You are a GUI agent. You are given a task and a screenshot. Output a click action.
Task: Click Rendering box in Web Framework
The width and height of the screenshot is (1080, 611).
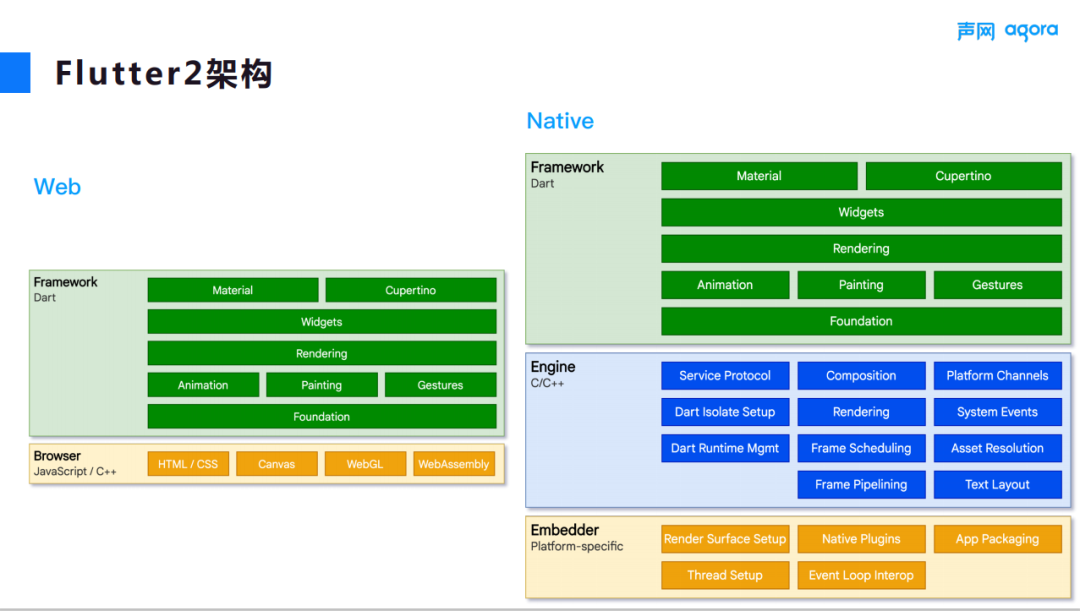322,353
